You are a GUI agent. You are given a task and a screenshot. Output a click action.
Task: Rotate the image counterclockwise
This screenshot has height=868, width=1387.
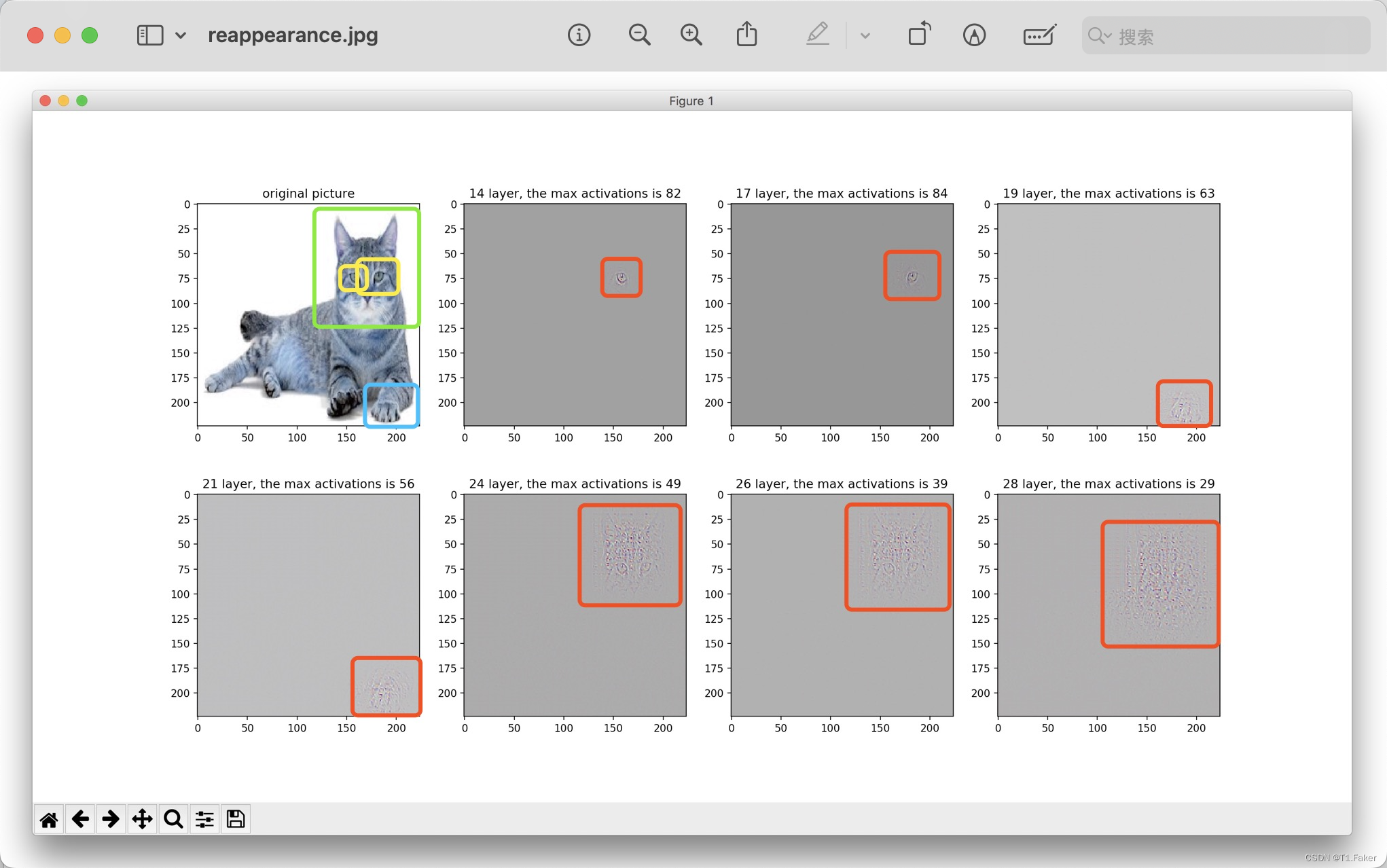coord(920,34)
